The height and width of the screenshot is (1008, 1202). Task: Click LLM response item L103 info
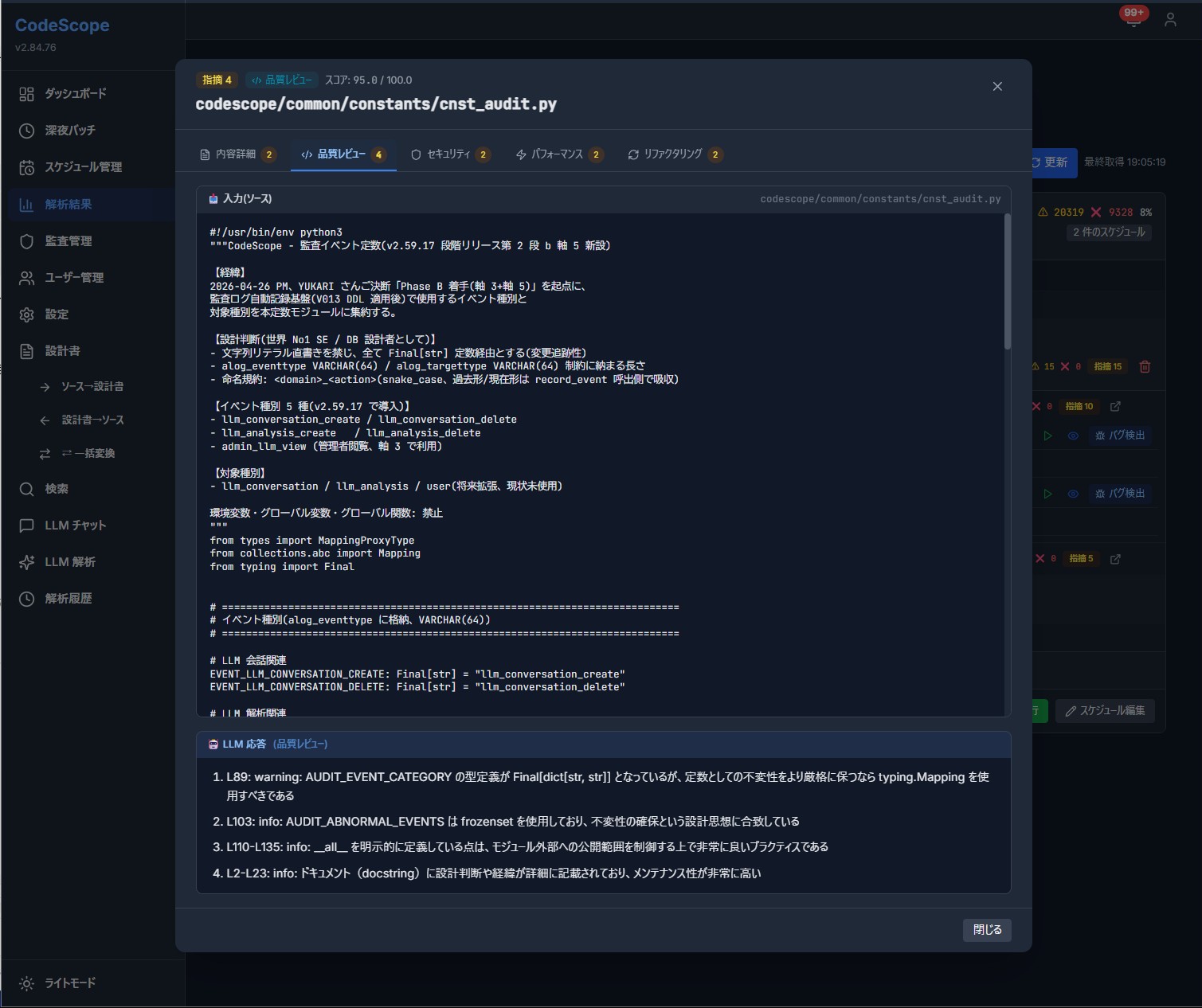point(513,822)
